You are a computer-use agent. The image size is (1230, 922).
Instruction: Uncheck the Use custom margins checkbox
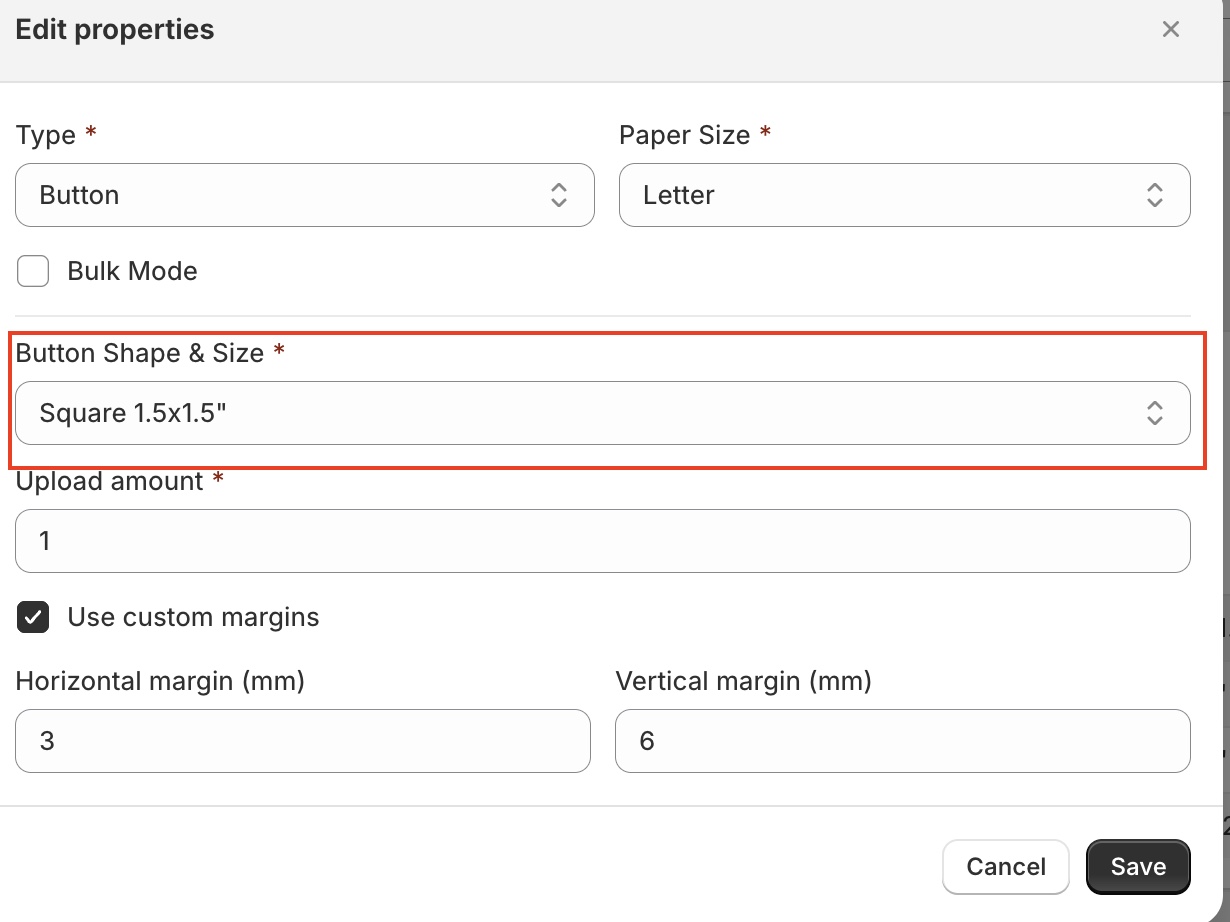pyautogui.click(x=33, y=617)
